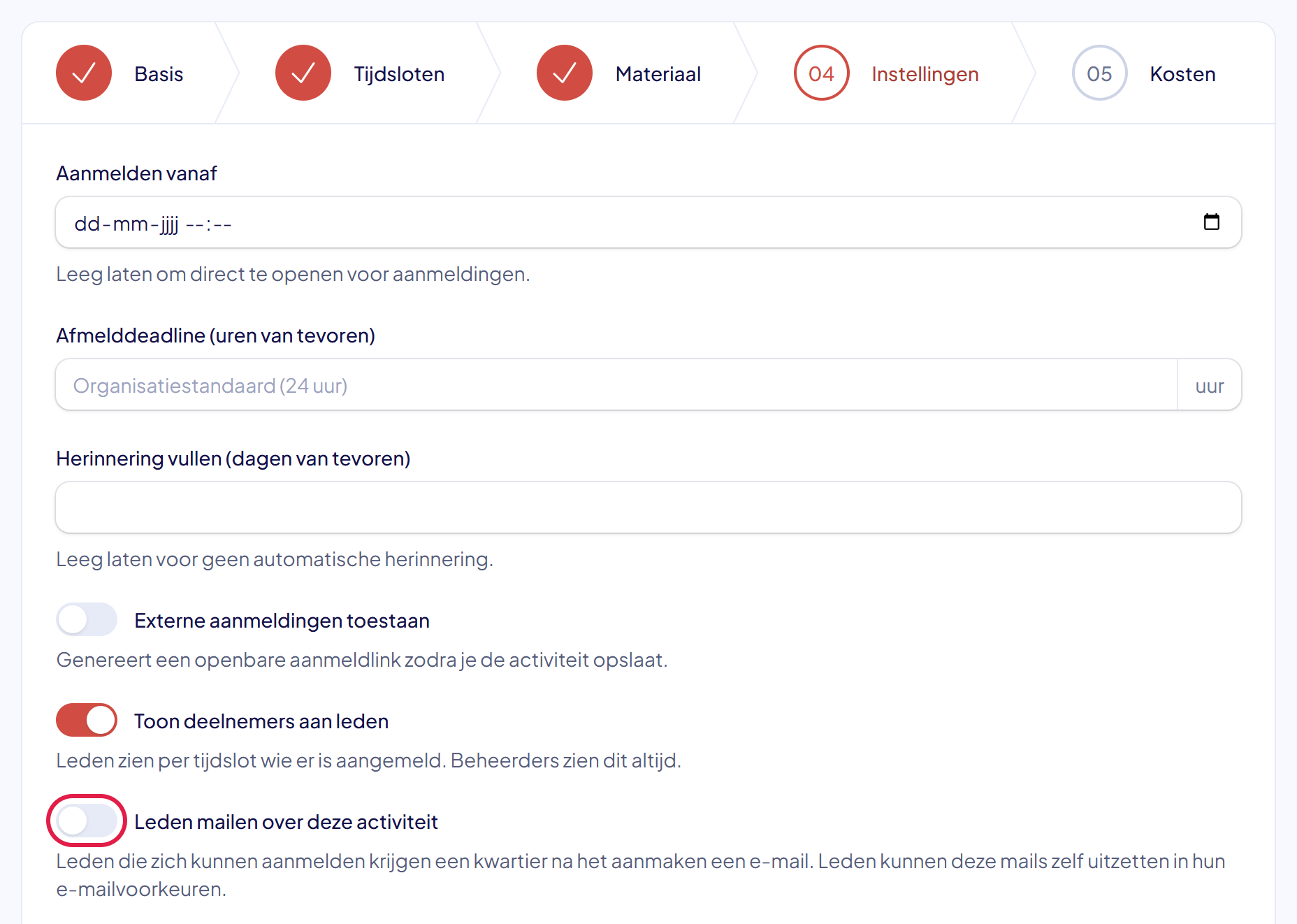Screen dimensions: 1297x924
Task: Click 'Leeg laten voor geen automatische herinnering' hint
Action: coord(275,559)
